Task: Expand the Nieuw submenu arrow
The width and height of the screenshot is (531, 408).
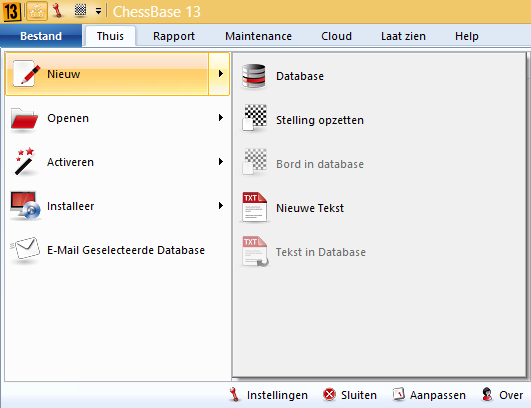Action: point(219,74)
